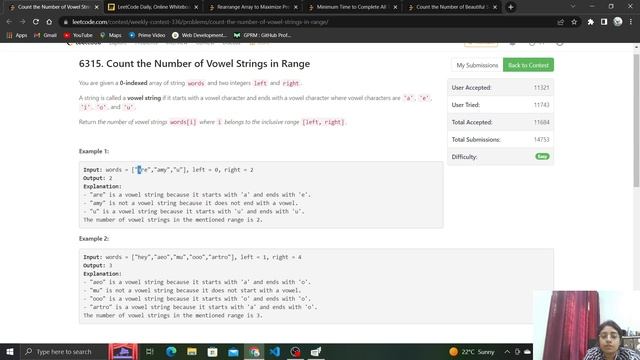Viewport: 640px width, 360px height.
Task: Switch to Chrome on the taskbar
Action: tap(254, 351)
